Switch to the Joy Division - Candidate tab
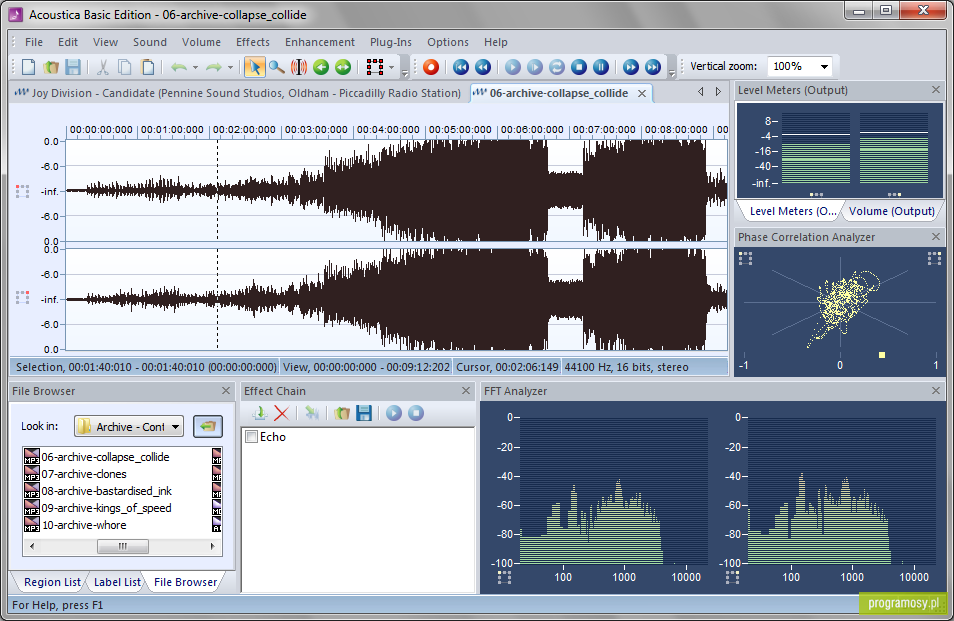 (239, 93)
